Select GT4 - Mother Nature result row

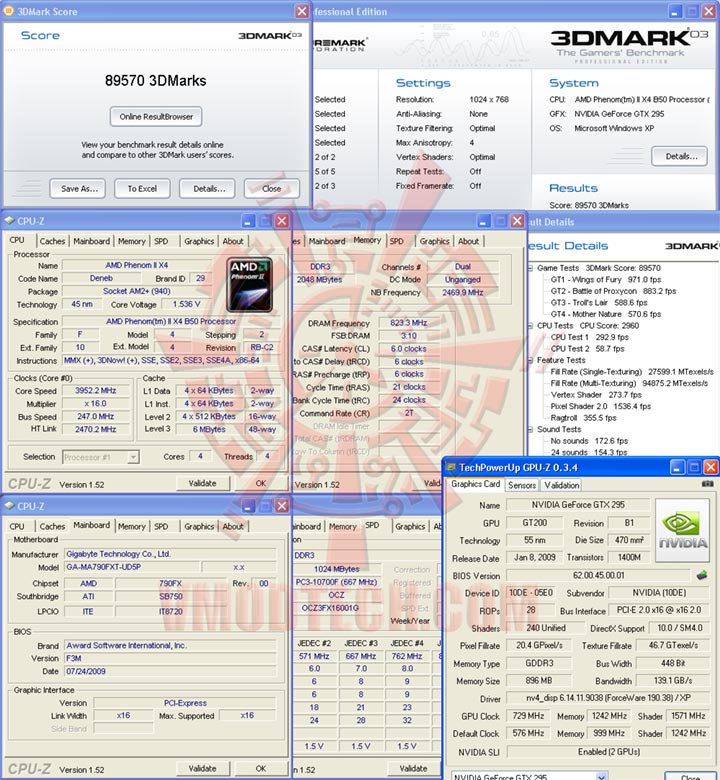(x=606, y=314)
